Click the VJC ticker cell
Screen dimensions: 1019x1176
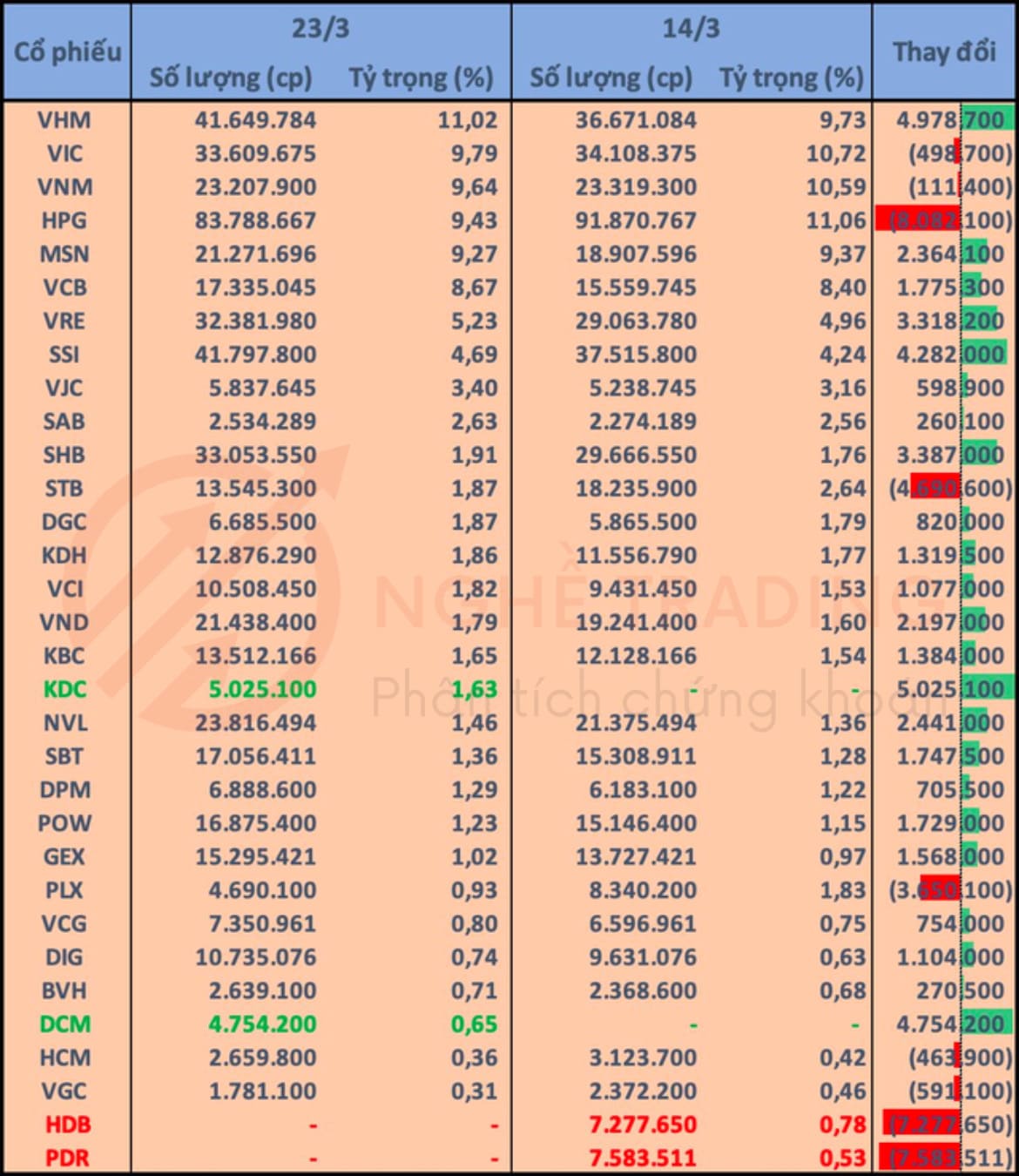tap(64, 388)
